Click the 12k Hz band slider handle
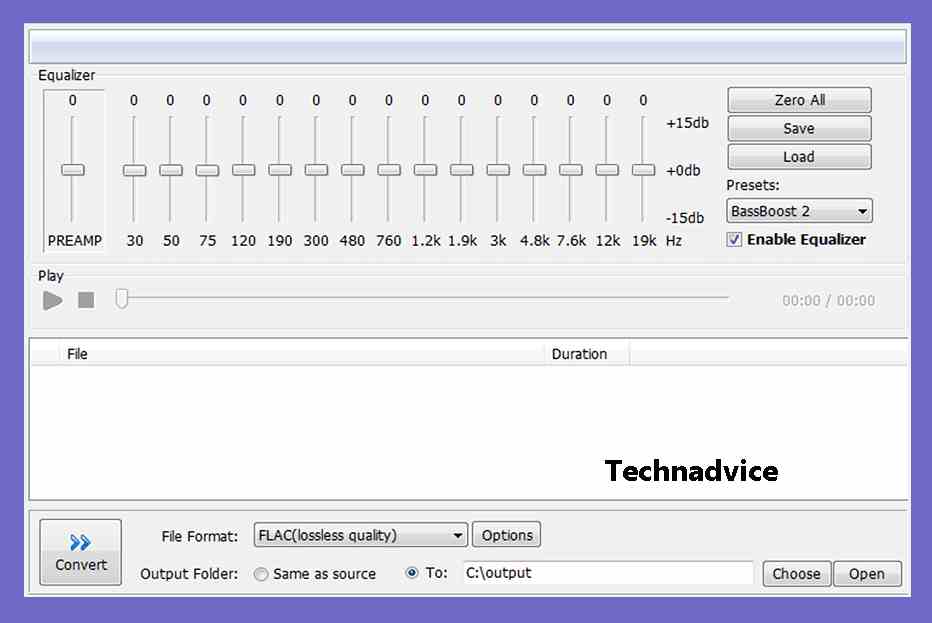The width and height of the screenshot is (932, 623). point(607,170)
